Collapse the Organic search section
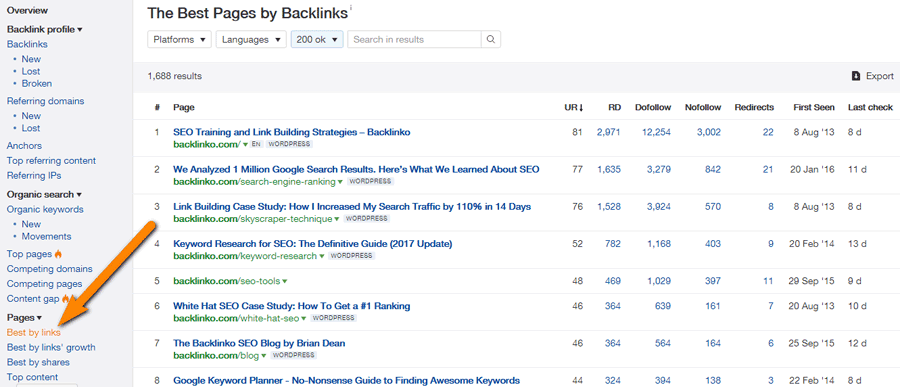This screenshot has height=387, width=900. 44,195
